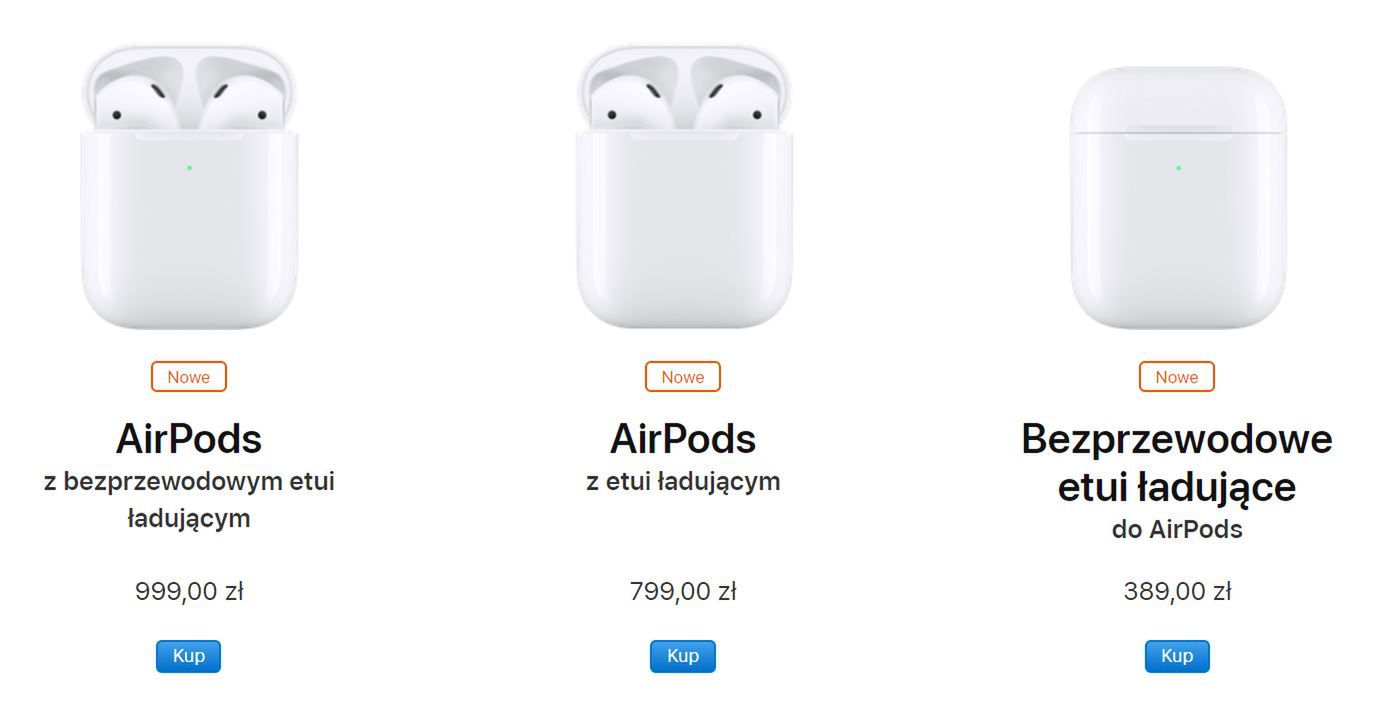Click the 799,00 zł price label
1381x726 pixels.
pos(683,591)
